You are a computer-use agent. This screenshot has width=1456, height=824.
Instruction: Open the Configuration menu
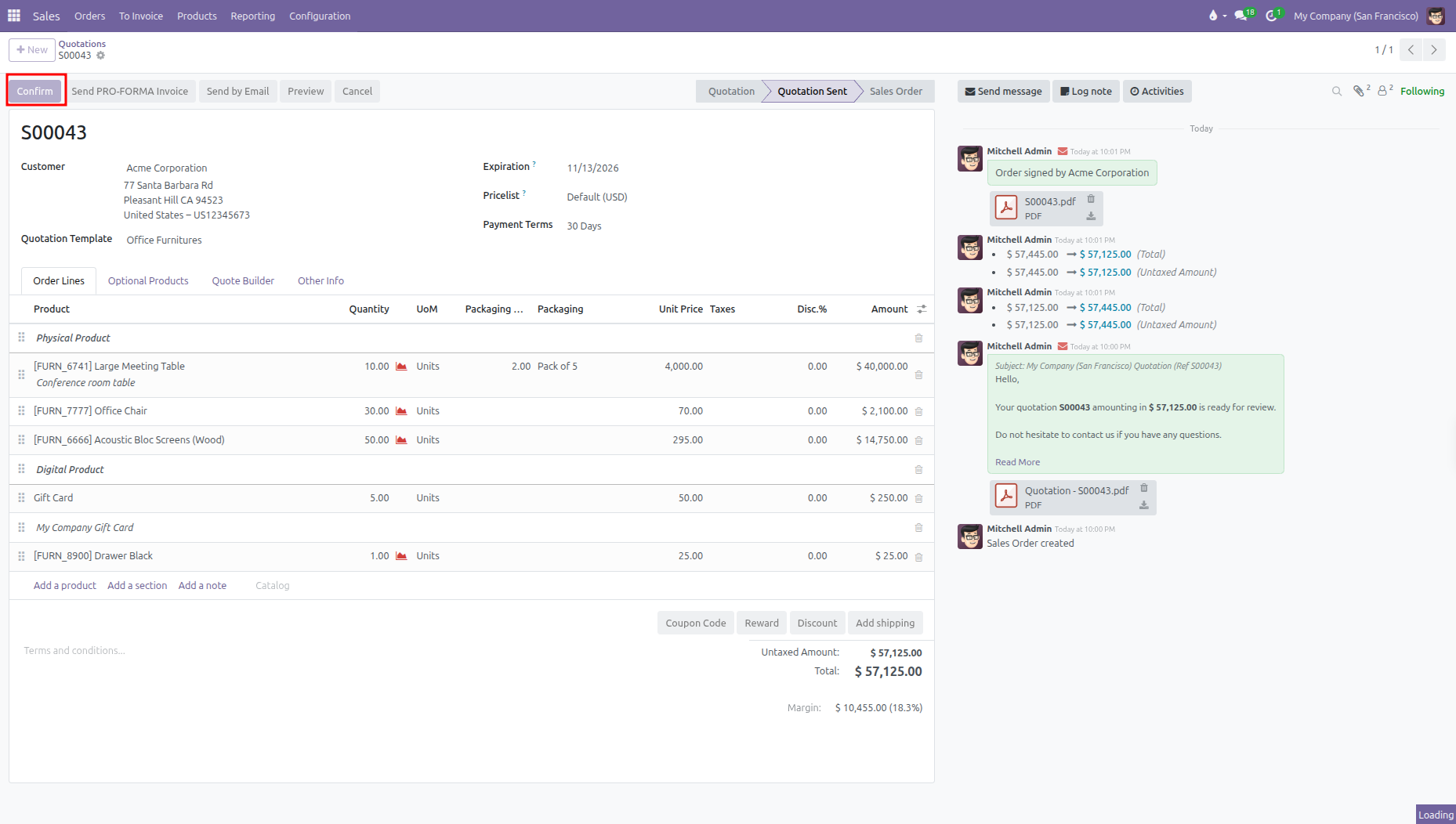pos(320,16)
